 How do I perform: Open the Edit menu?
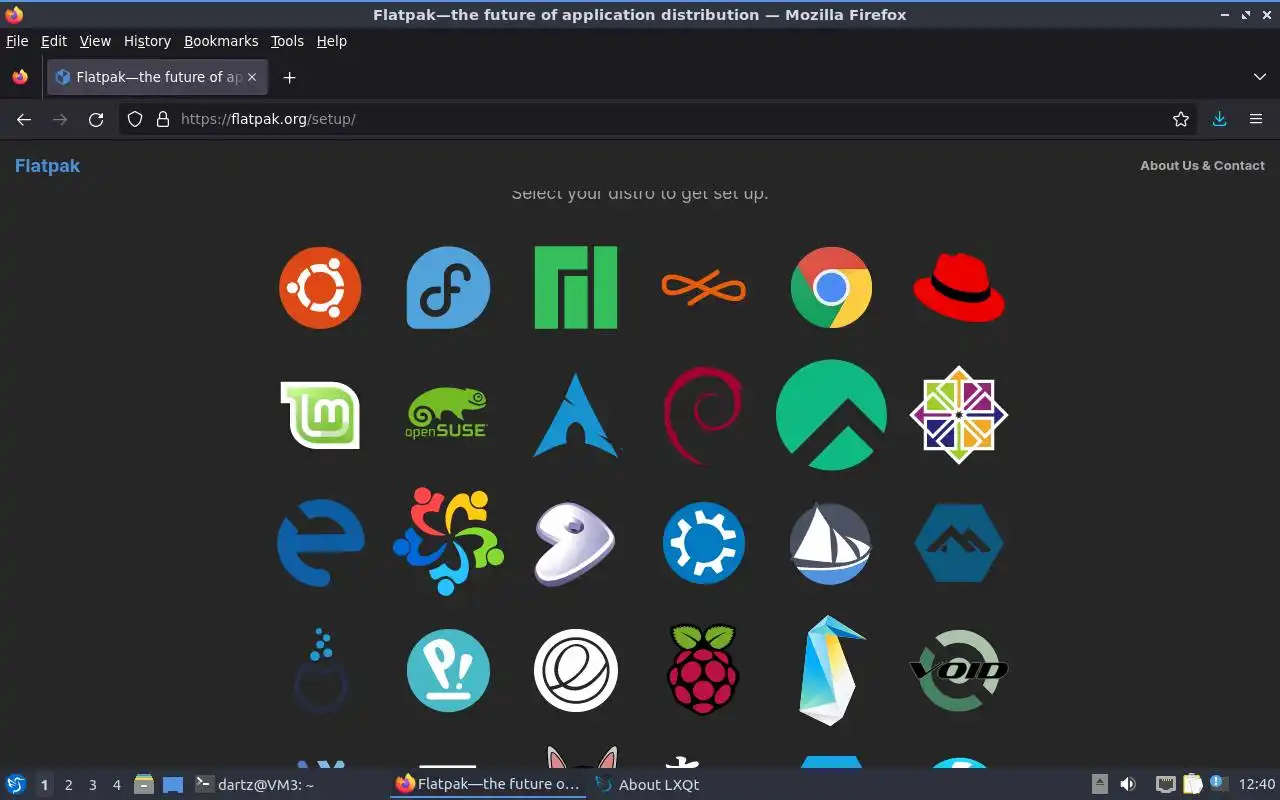[x=54, y=41]
